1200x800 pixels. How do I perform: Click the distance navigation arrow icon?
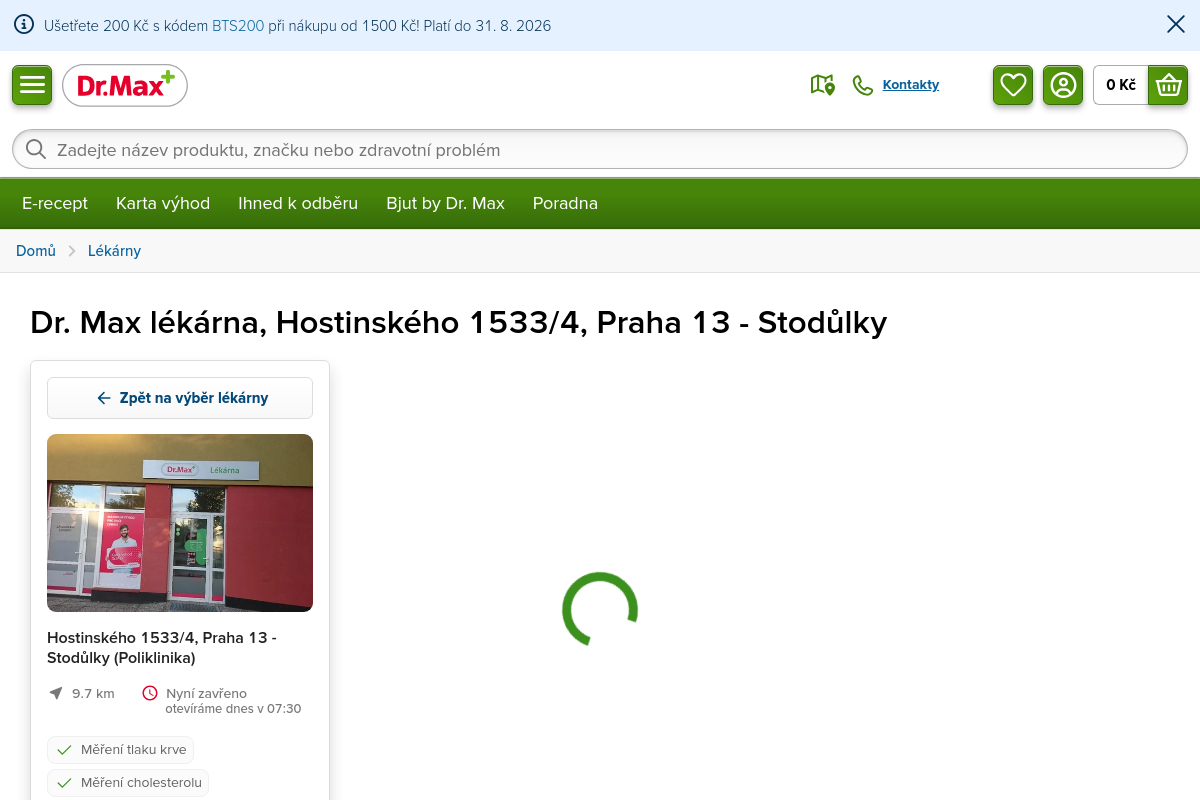point(56,693)
